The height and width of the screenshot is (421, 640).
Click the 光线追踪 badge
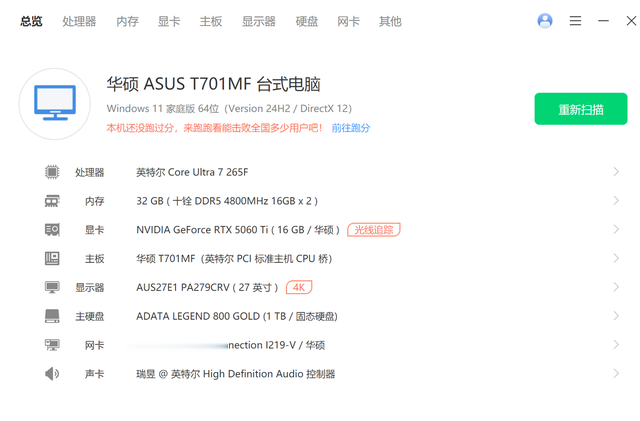373,230
